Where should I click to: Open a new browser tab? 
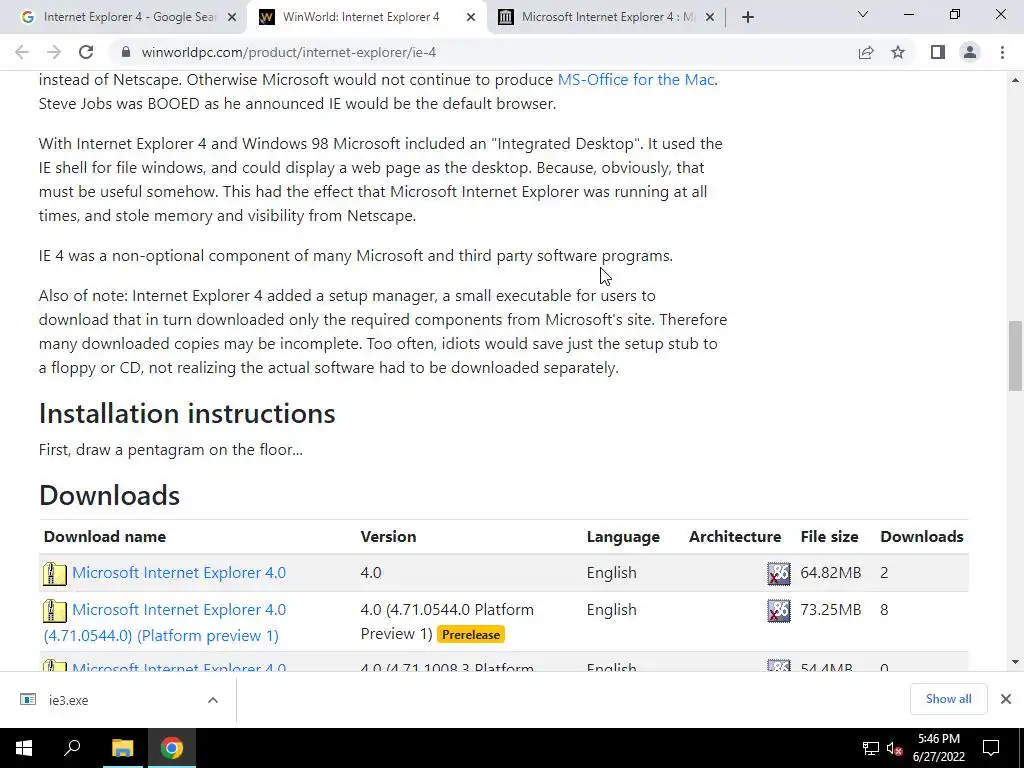748,17
